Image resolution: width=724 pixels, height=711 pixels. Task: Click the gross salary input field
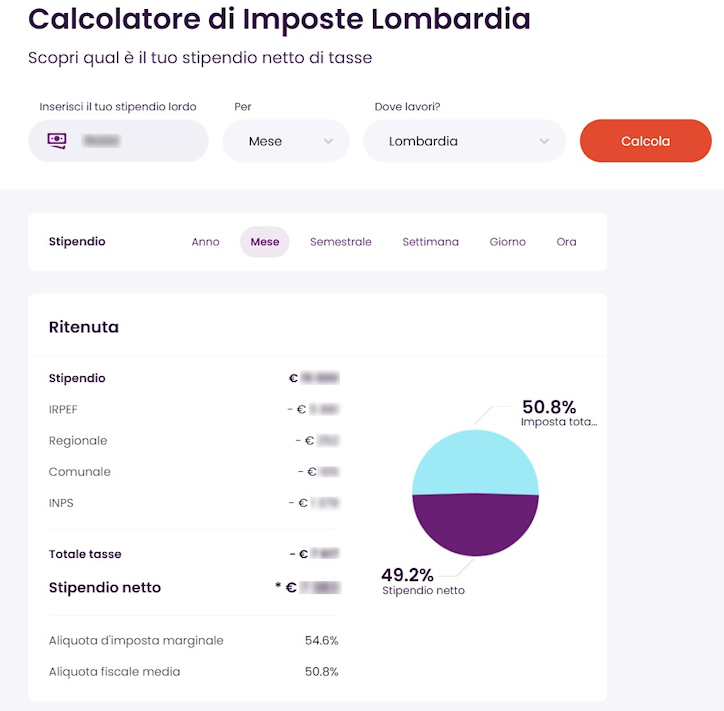click(130, 141)
